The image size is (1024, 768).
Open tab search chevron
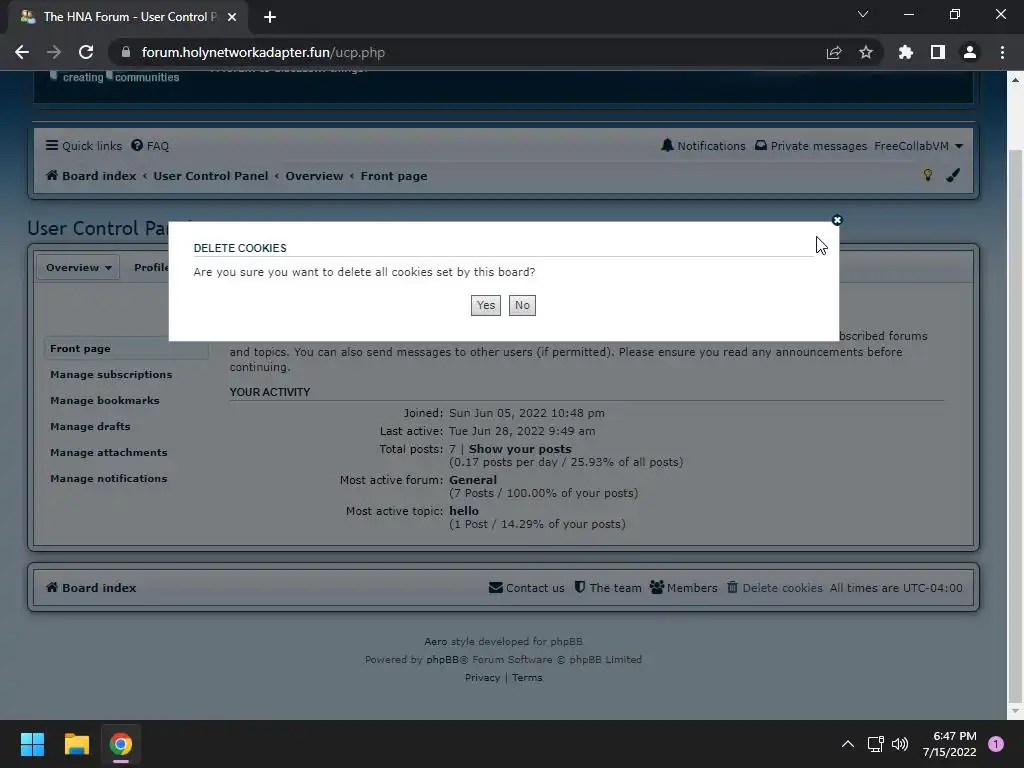pyautogui.click(x=863, y=14)
